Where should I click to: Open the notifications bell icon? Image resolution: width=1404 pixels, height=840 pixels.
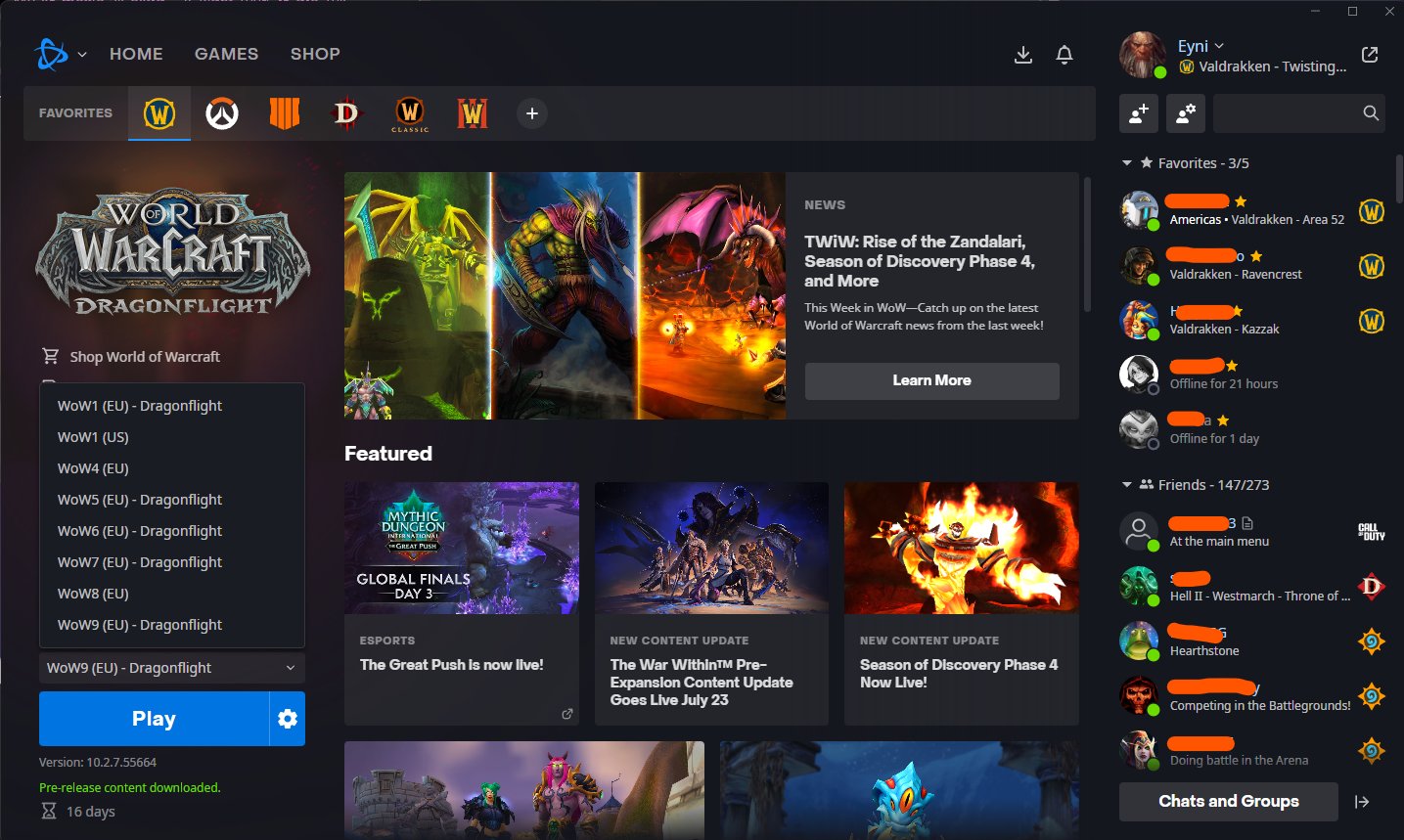[1064, 56]
